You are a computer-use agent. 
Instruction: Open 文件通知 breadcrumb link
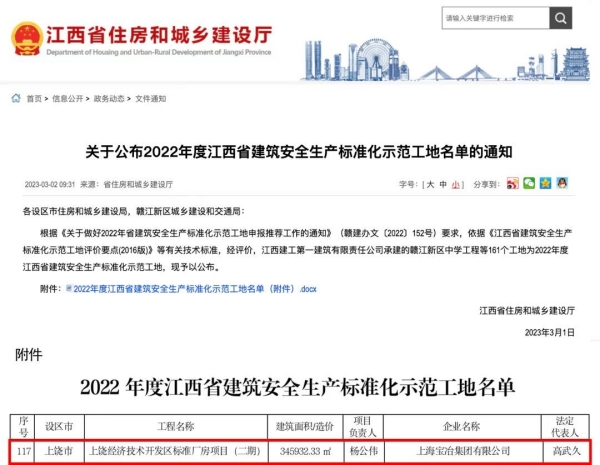click(x=150, y=99)
